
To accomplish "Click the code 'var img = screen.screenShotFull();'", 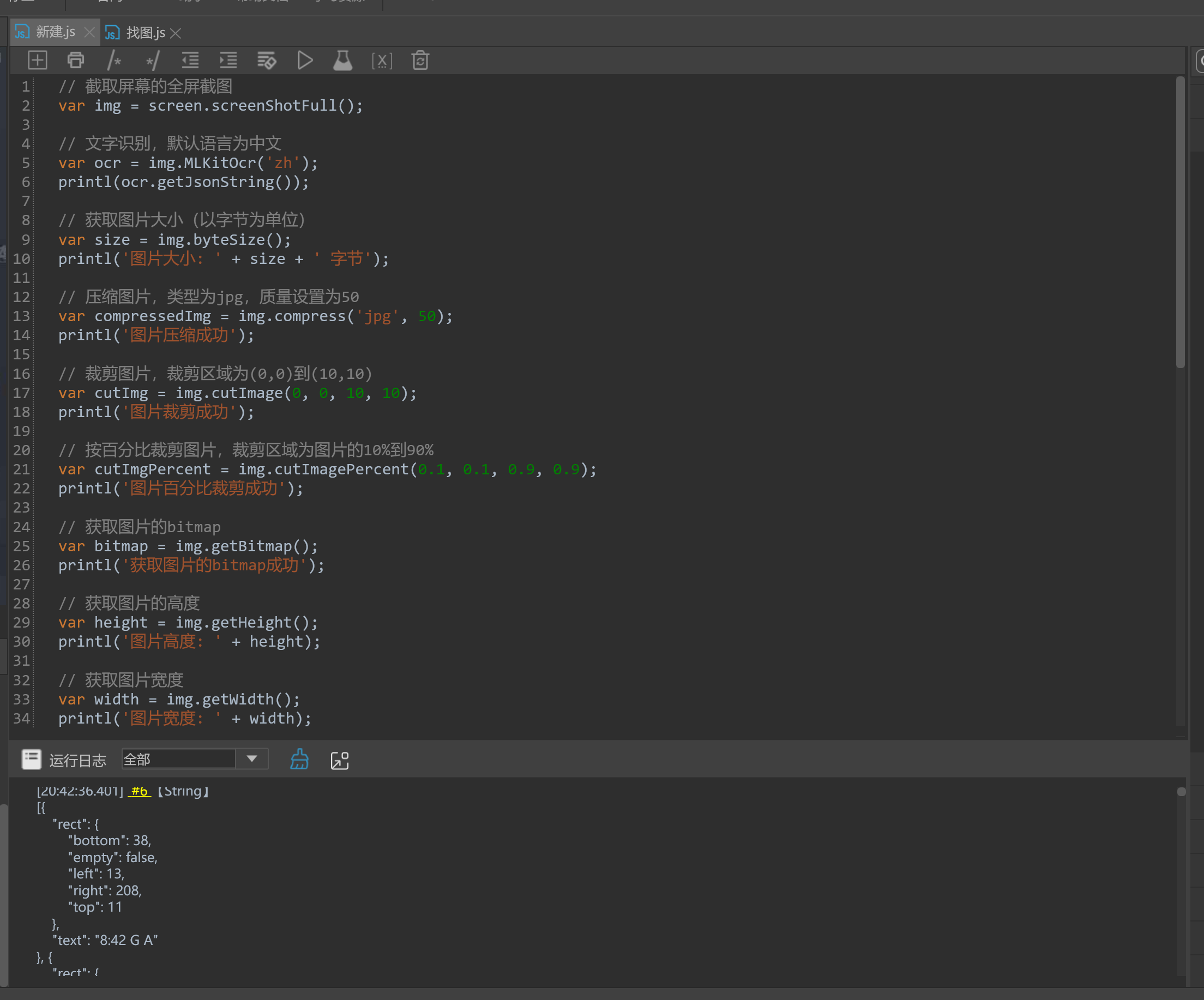I will (x=210, y=106).
